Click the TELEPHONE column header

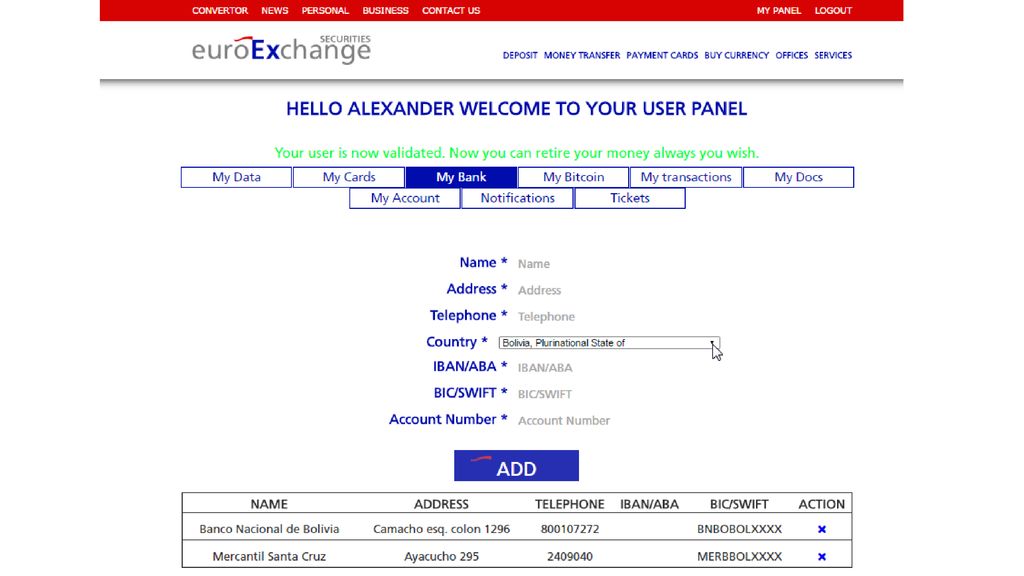click(569, 504)
